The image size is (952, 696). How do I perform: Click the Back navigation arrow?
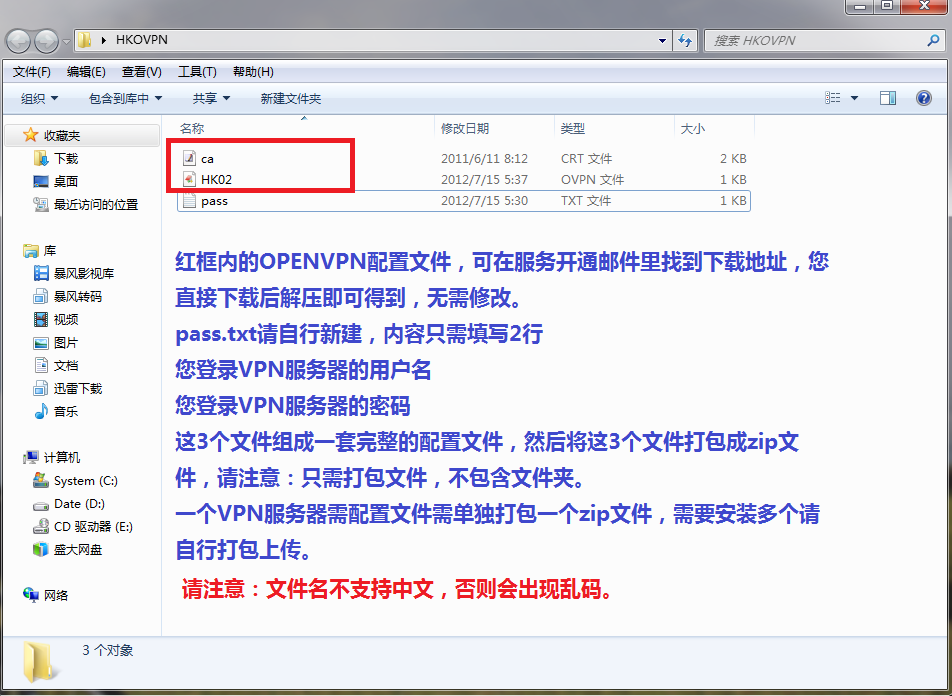19,41
